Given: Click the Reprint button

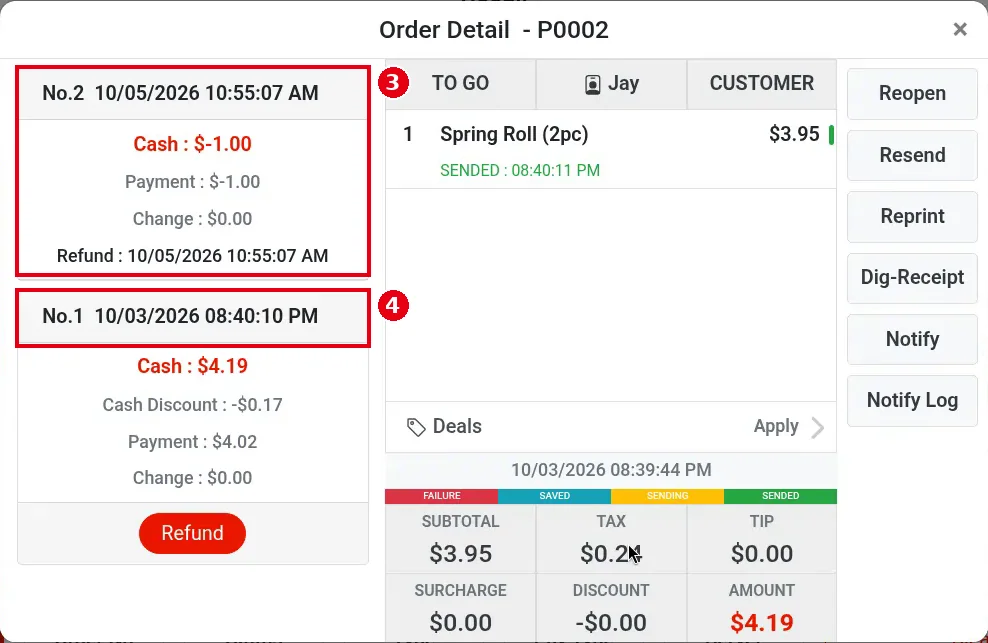Looking at the screenshot, I should pyautogui.click(x=912, y=216).
